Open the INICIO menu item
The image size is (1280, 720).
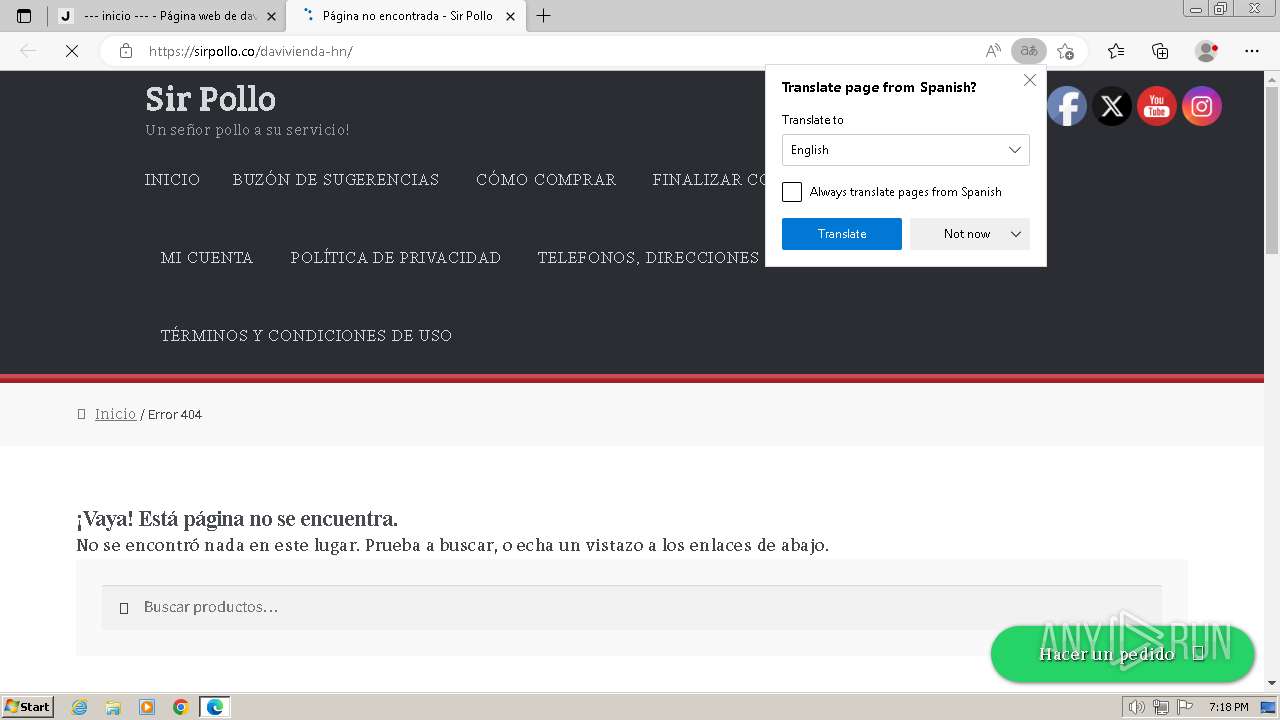pyautogui.click(x=172, y=180)
